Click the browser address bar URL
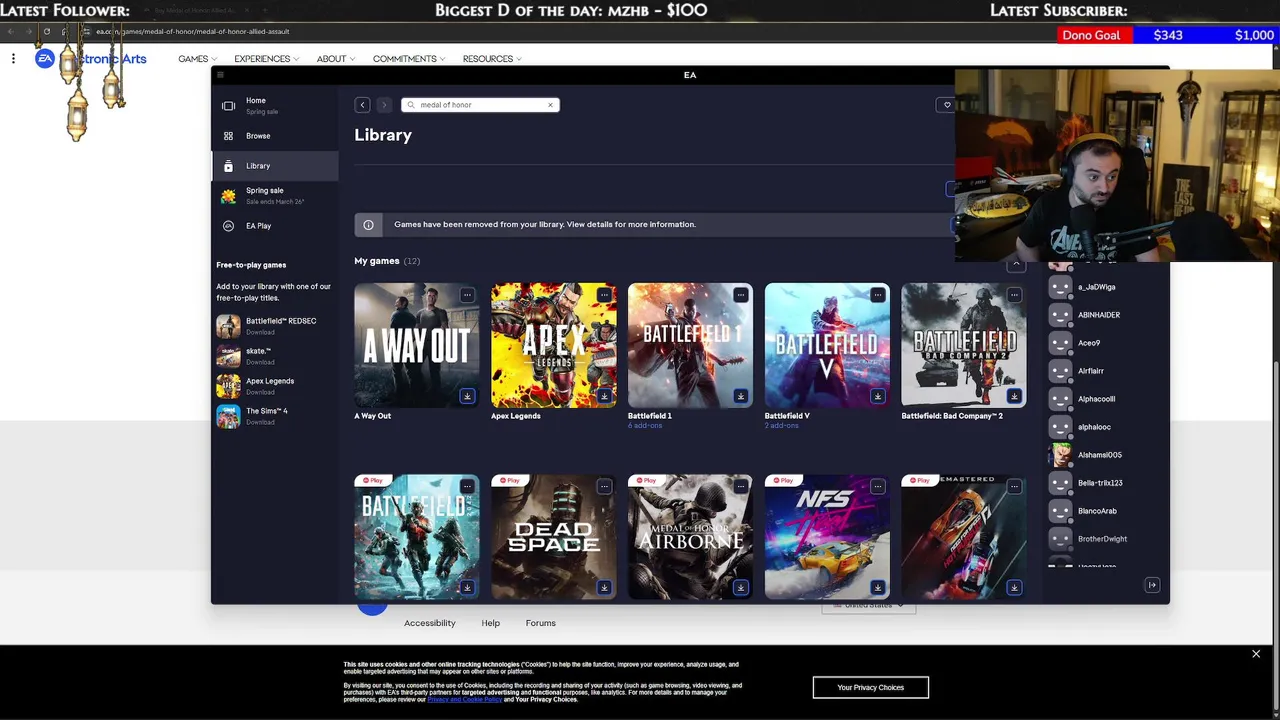 [x=193, y=31]
